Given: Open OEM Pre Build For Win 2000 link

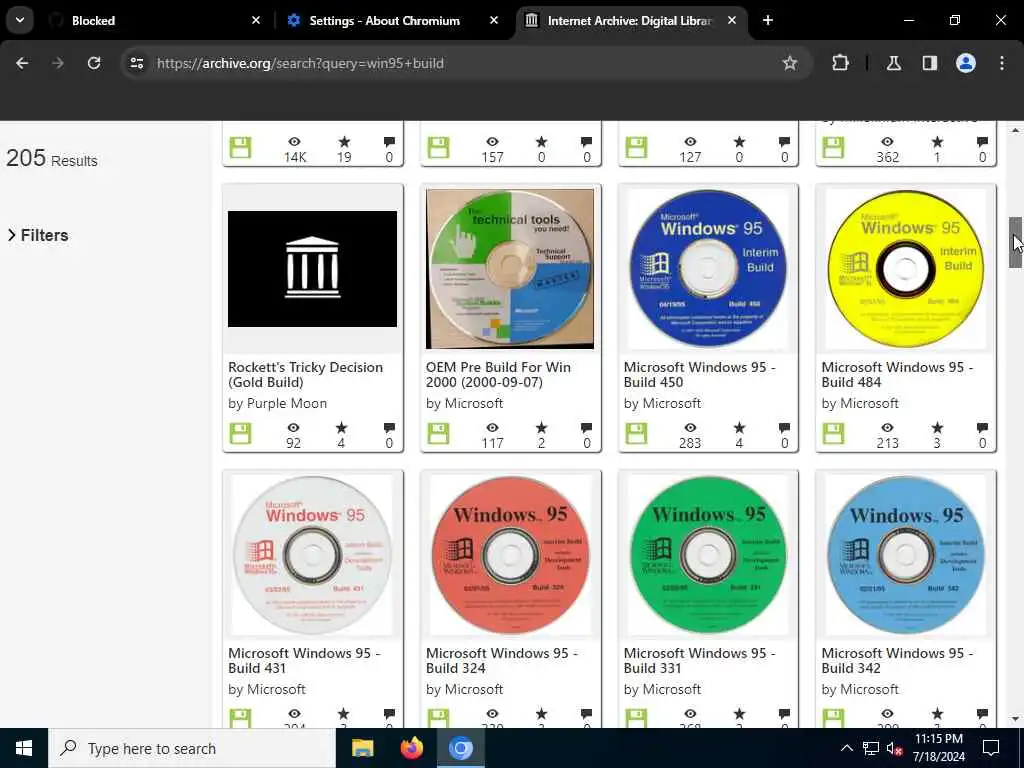Looking at the screenshot, I should tap(498, 375).
